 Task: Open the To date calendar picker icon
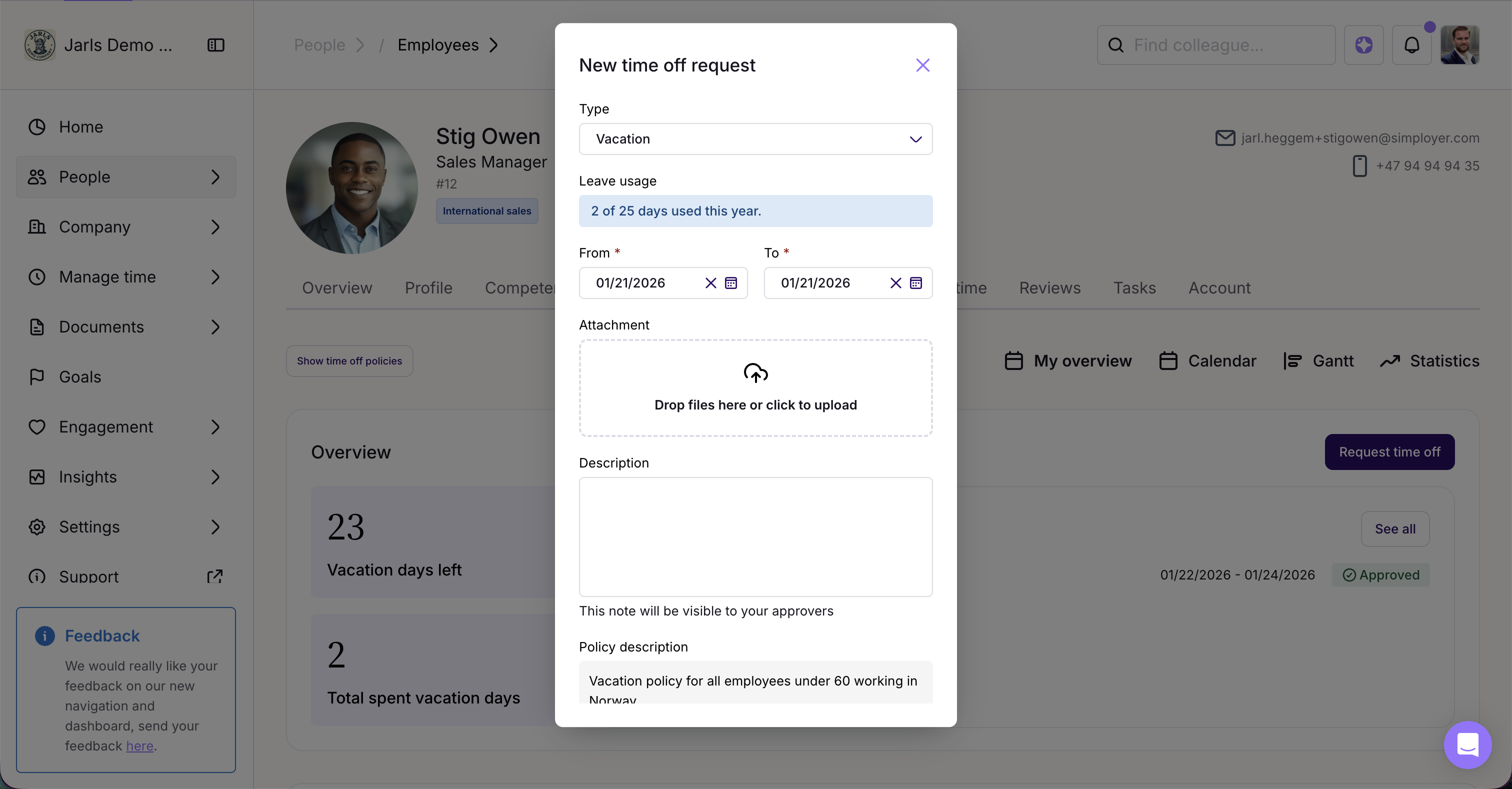(x=915, y=283)
